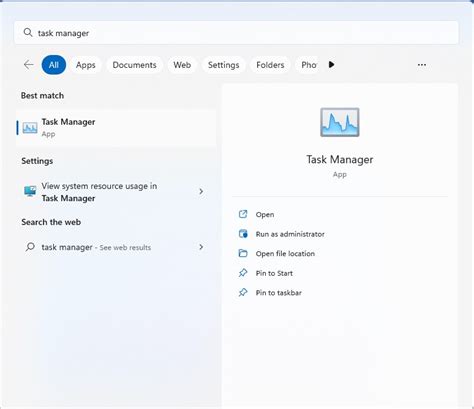Switch to the Web filter tab
Viewport: 474px width, 409px height.
point(182,65)
